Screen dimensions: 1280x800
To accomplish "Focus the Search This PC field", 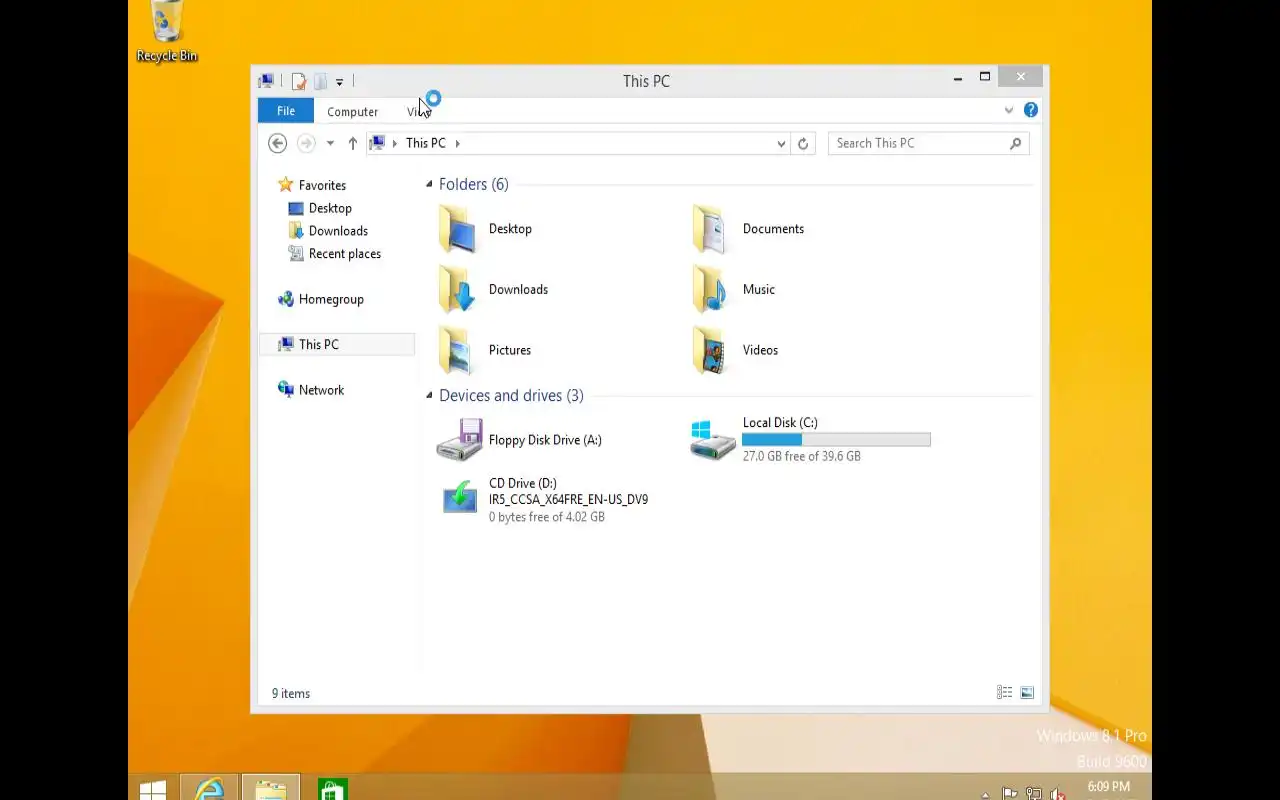I will point(928,143).
